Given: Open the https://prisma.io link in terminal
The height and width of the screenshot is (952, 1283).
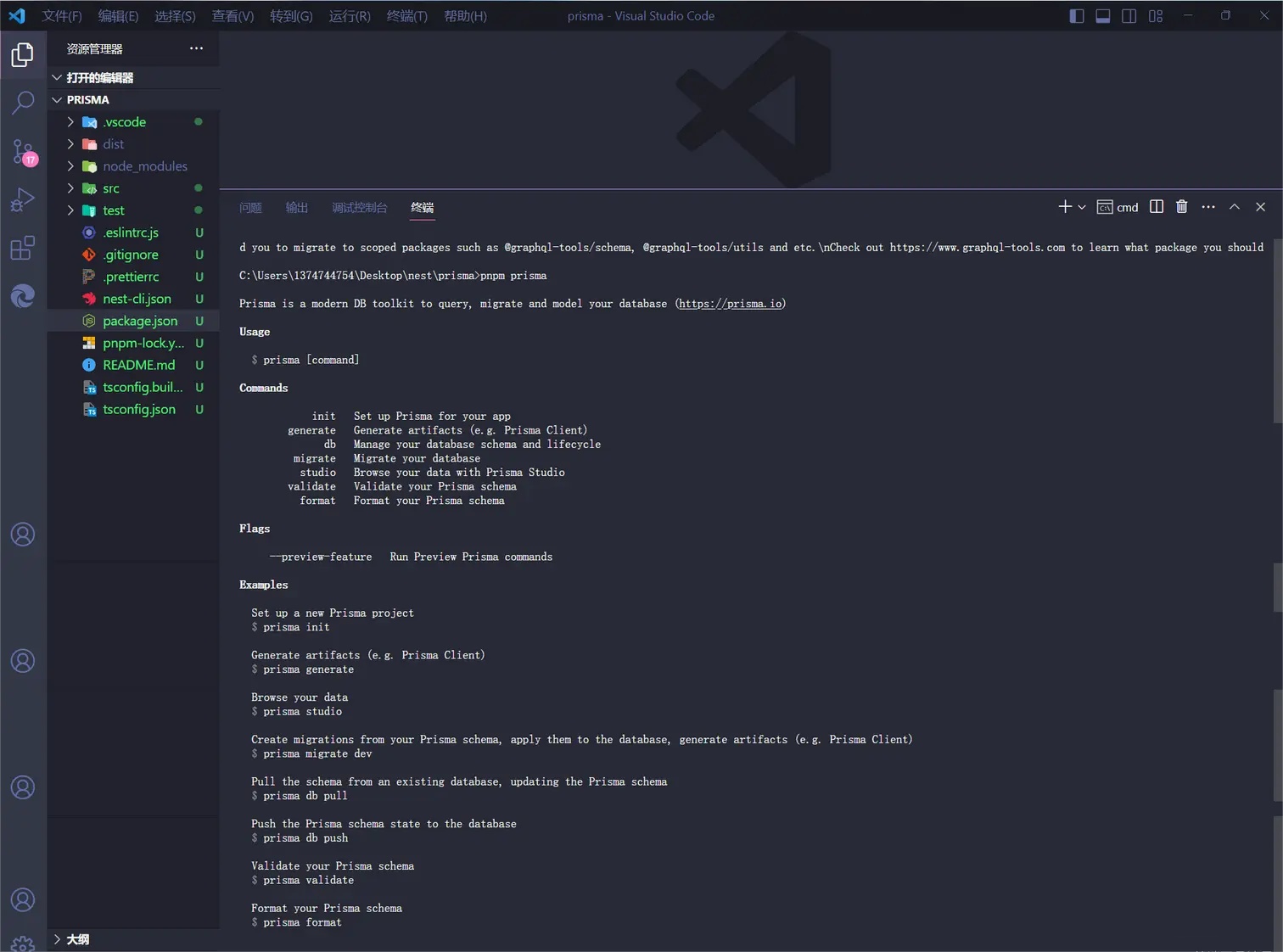Looking at the screenshot, I should coord(731,304).
